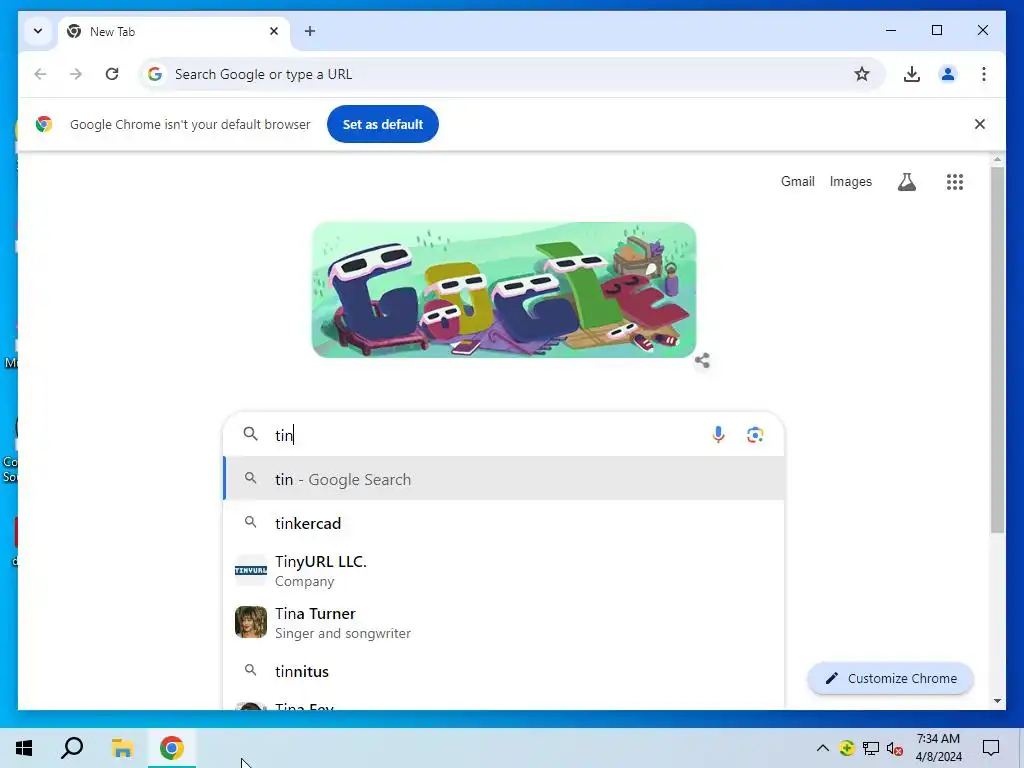Click the Google Doodle eclipse image
Image resolution: width=1024 pixels, height=768 pixels.
tap(504, 289)
